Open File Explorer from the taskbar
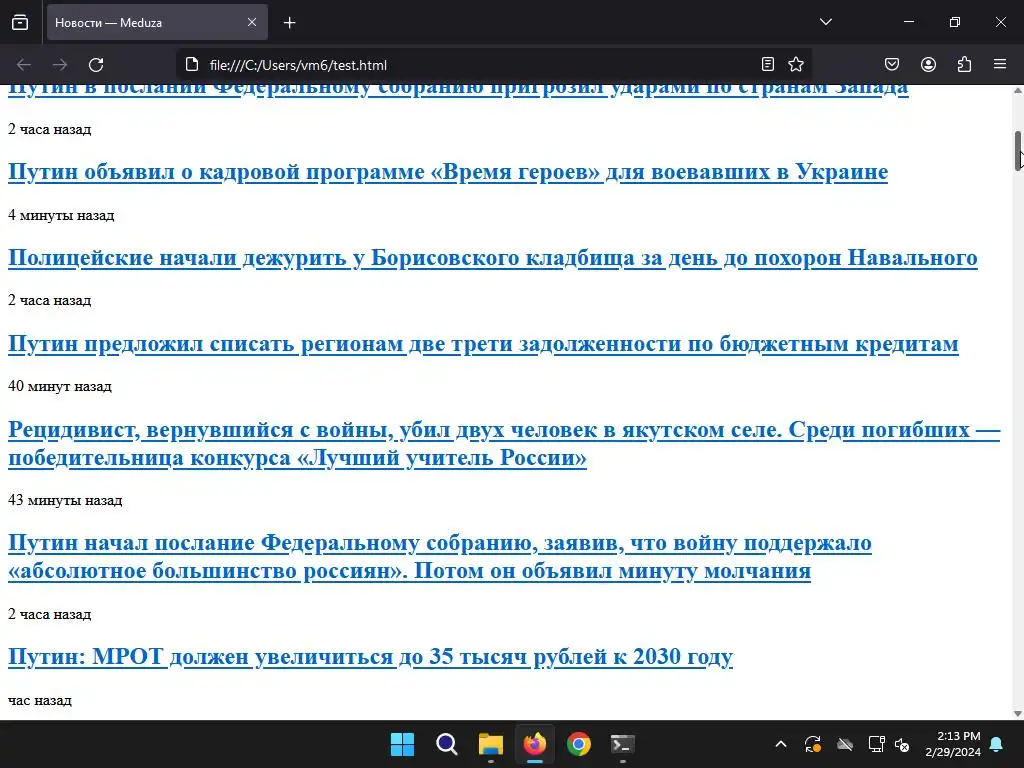This screenshot has width=1024, height=768. (x=490, y=744)
